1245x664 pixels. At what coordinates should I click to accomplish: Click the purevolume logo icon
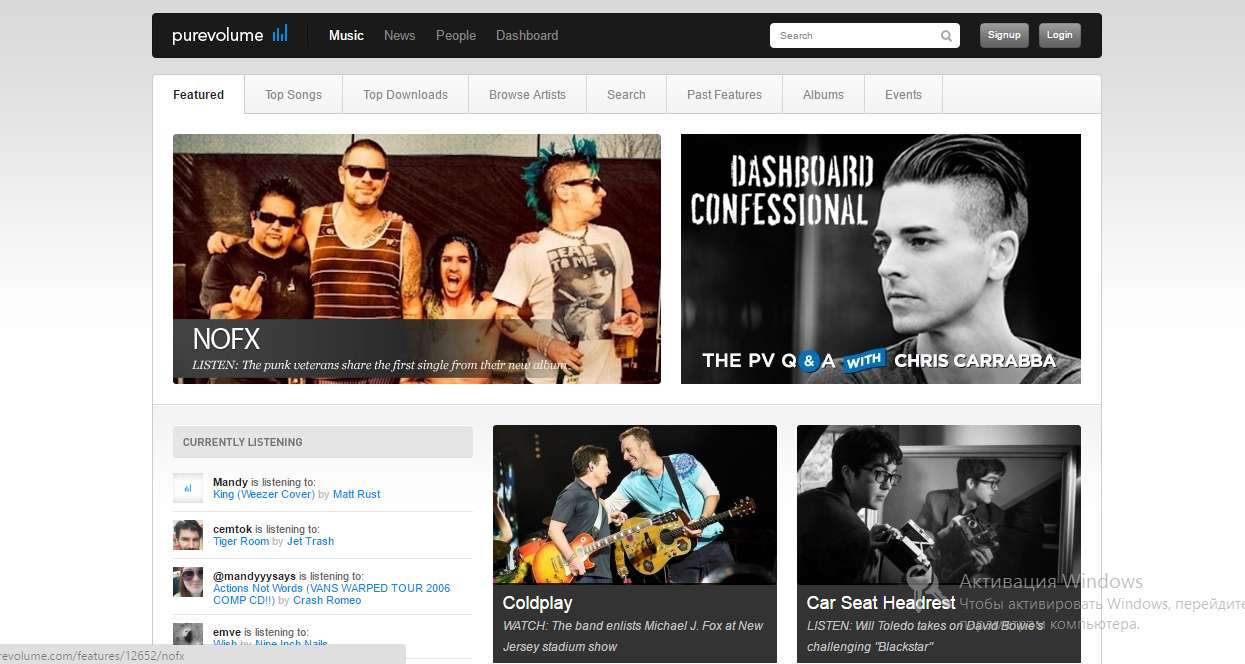279,34
